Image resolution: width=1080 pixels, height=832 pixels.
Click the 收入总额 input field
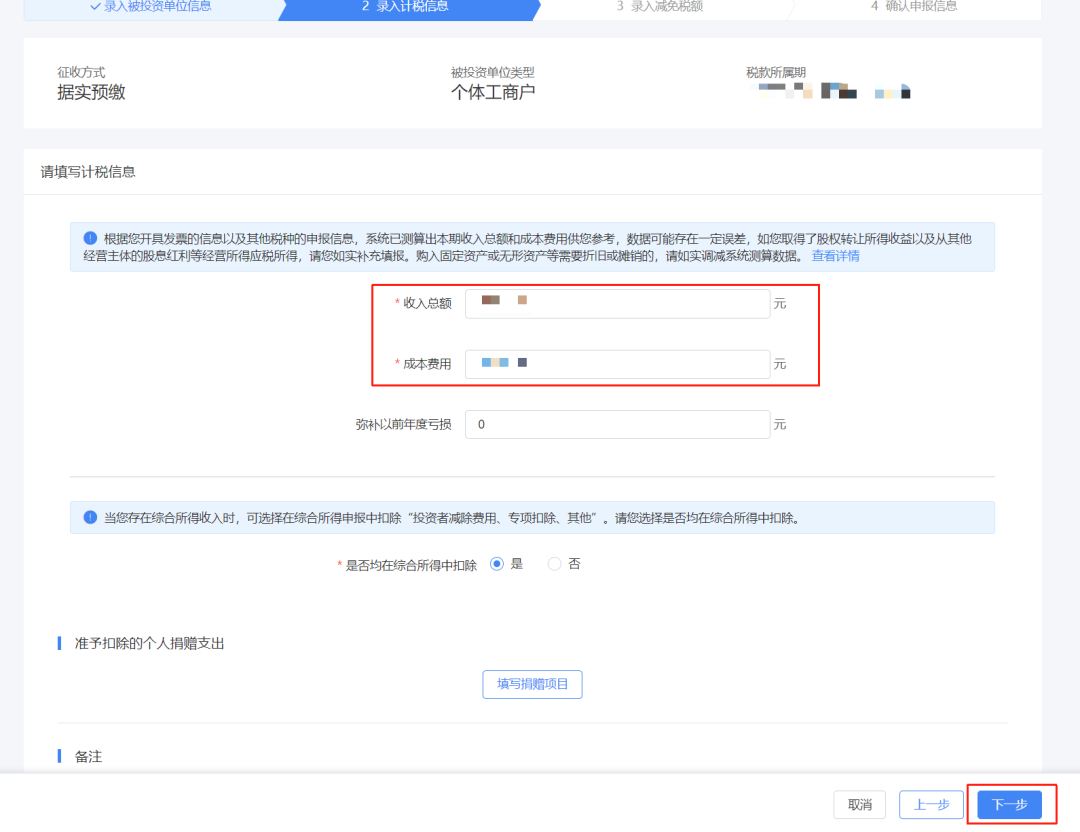[617, 304]
